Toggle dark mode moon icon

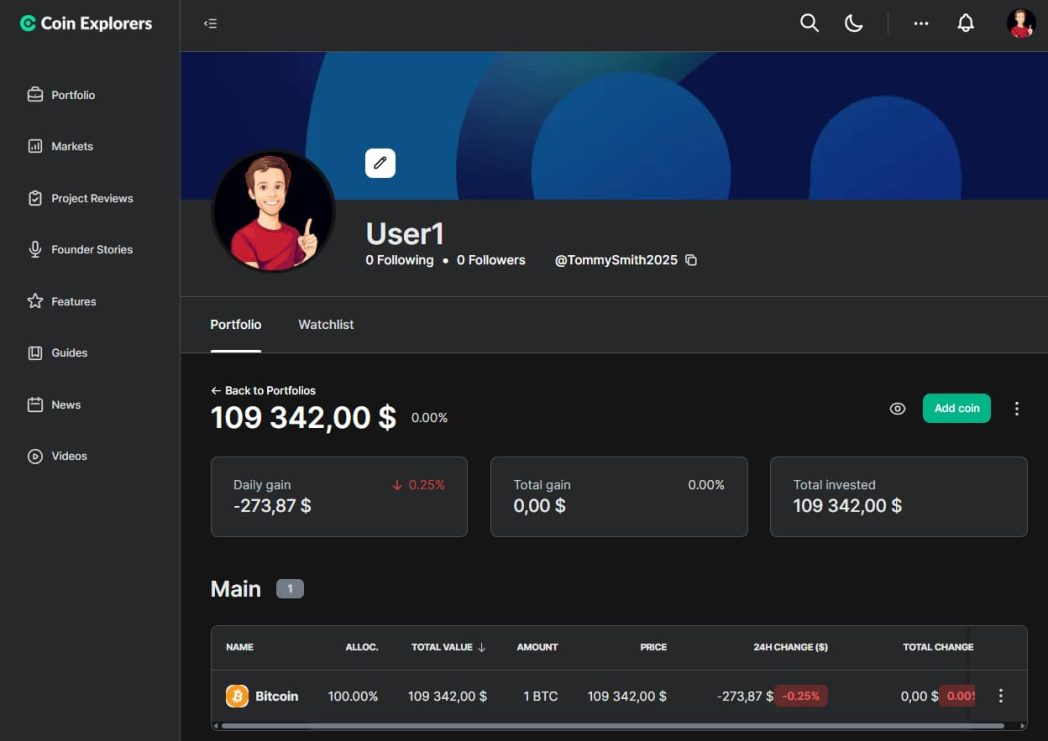pos(854,23)
